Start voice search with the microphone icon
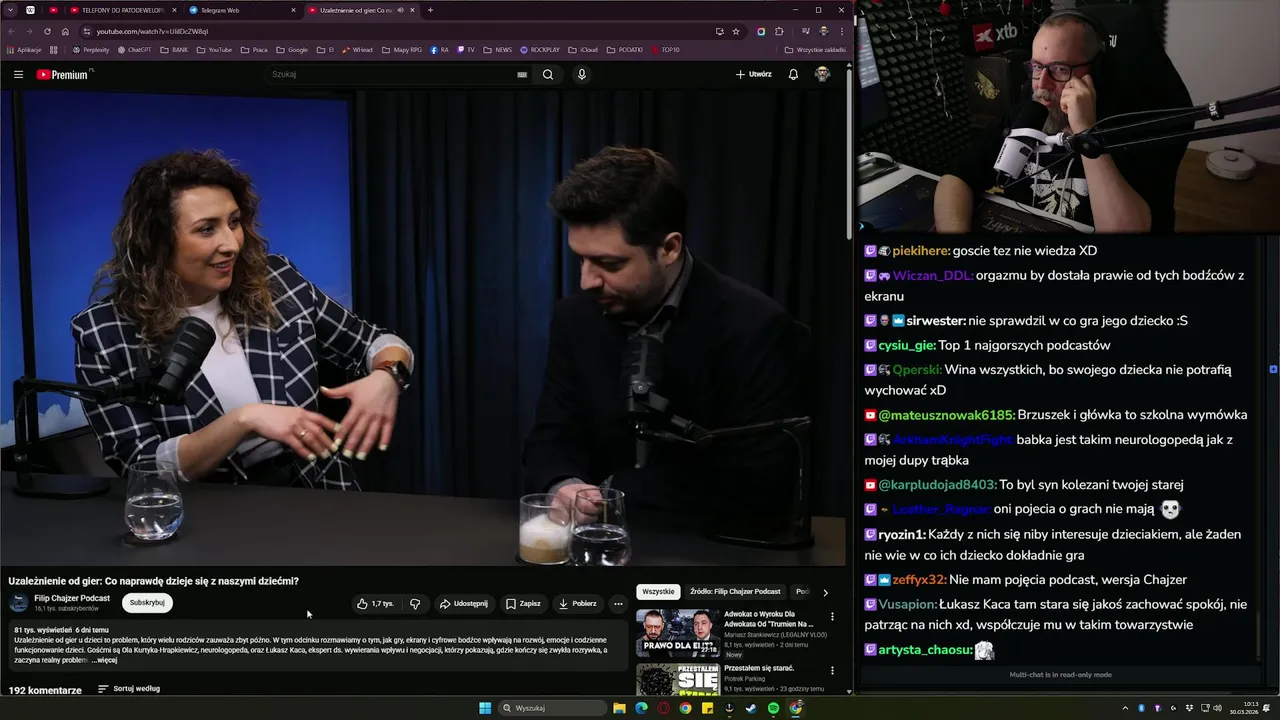This screenshot has width=1280, height=720. (581, 74)
